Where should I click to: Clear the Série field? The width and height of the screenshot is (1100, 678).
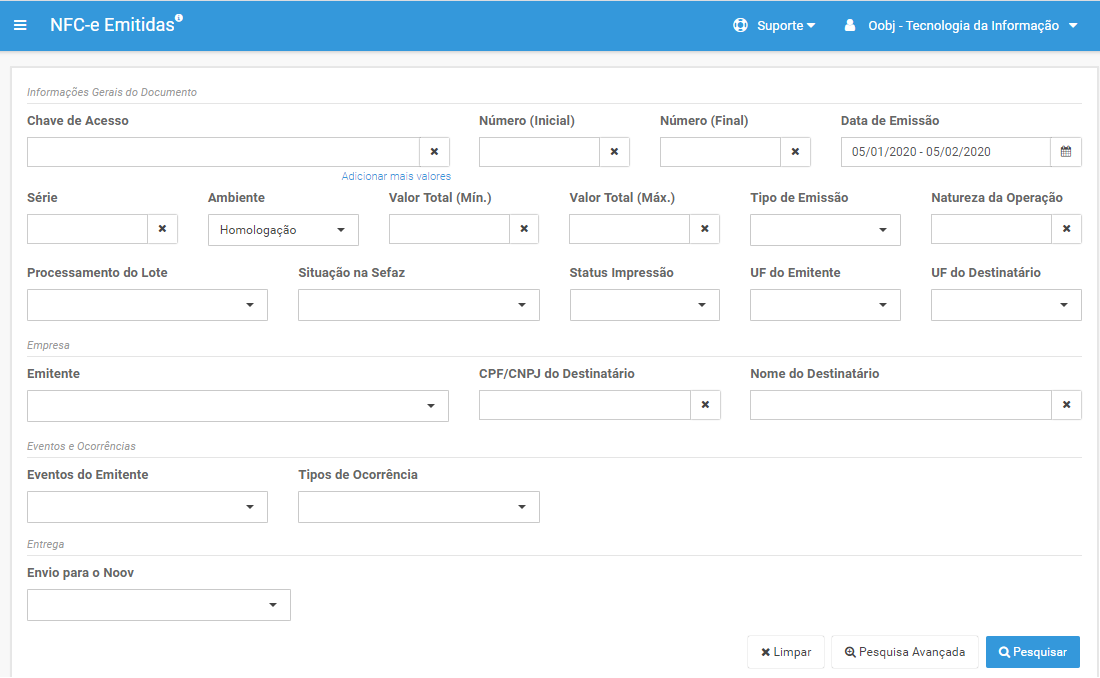162,229
